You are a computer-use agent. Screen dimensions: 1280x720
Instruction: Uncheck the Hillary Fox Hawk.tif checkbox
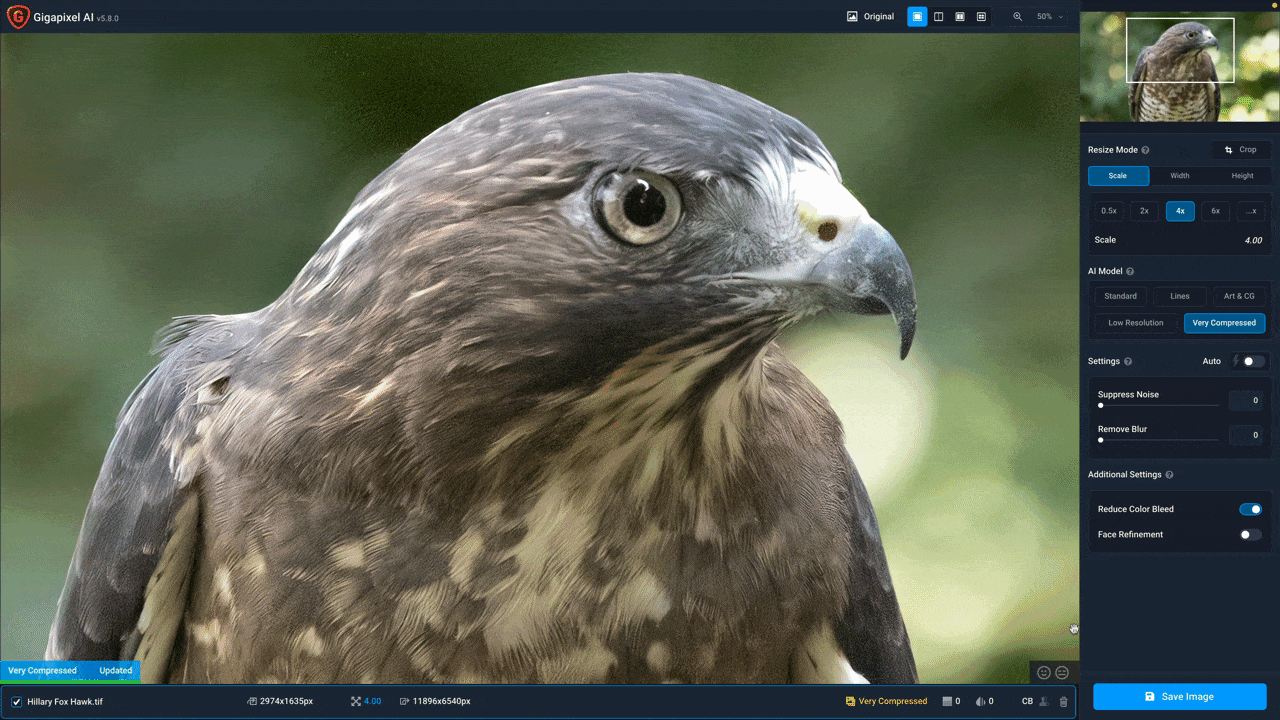pyautogui.click(x=16, y=702)
